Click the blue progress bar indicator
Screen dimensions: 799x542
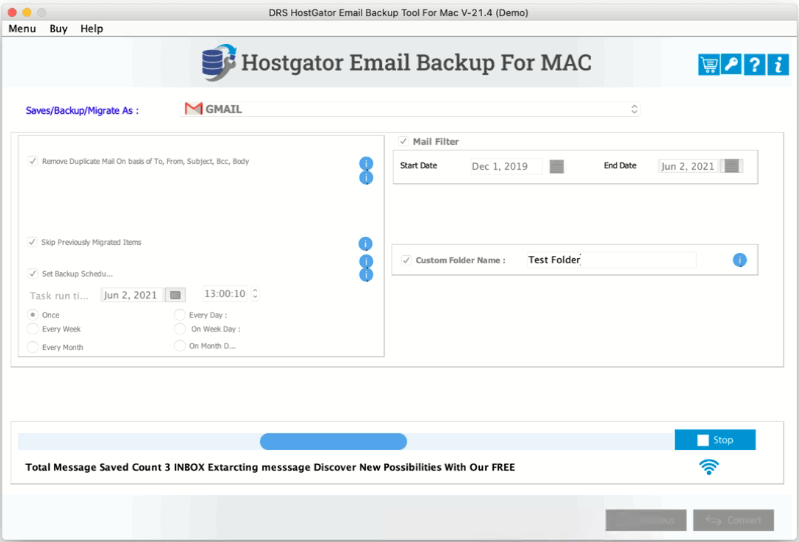click(x=333, y=441)
